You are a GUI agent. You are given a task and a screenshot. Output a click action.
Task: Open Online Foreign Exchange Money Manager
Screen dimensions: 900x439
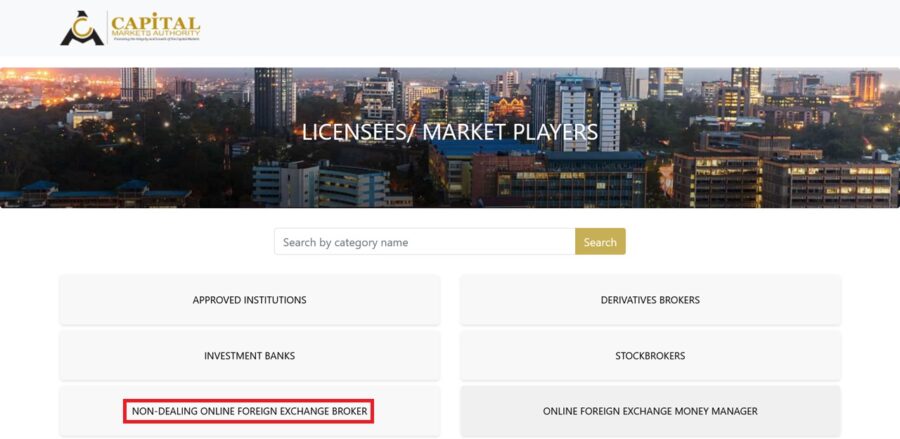click(650, 411)
